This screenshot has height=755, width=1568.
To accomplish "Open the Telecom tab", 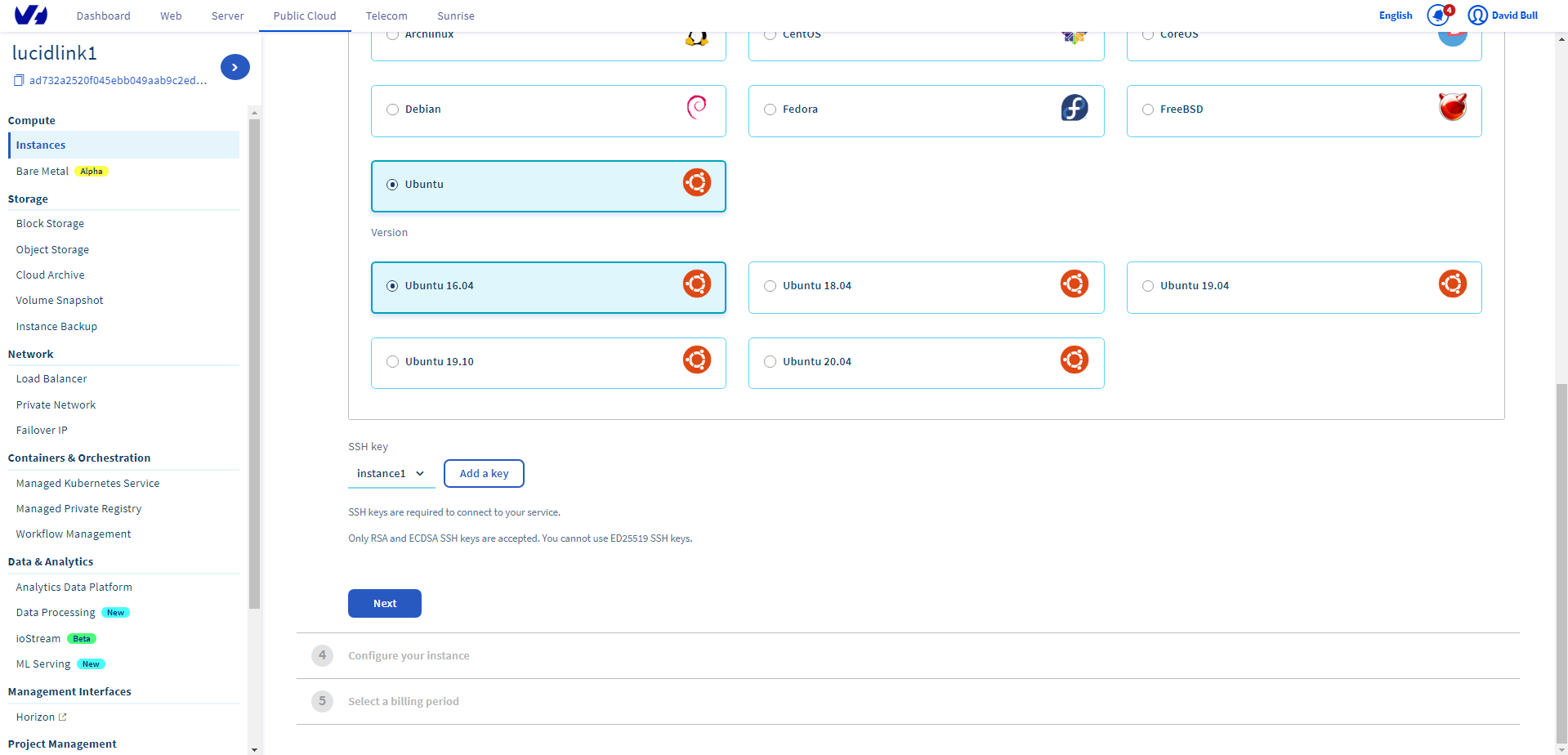I will click(x=386, y=16).
